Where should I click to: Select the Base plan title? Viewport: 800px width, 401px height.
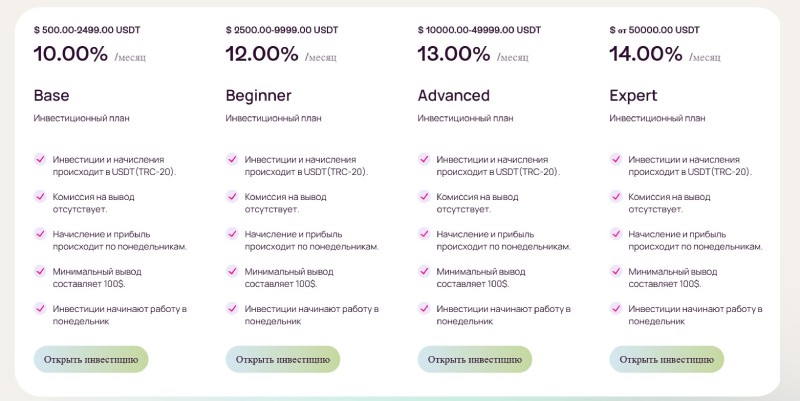(x=52, y=95)
